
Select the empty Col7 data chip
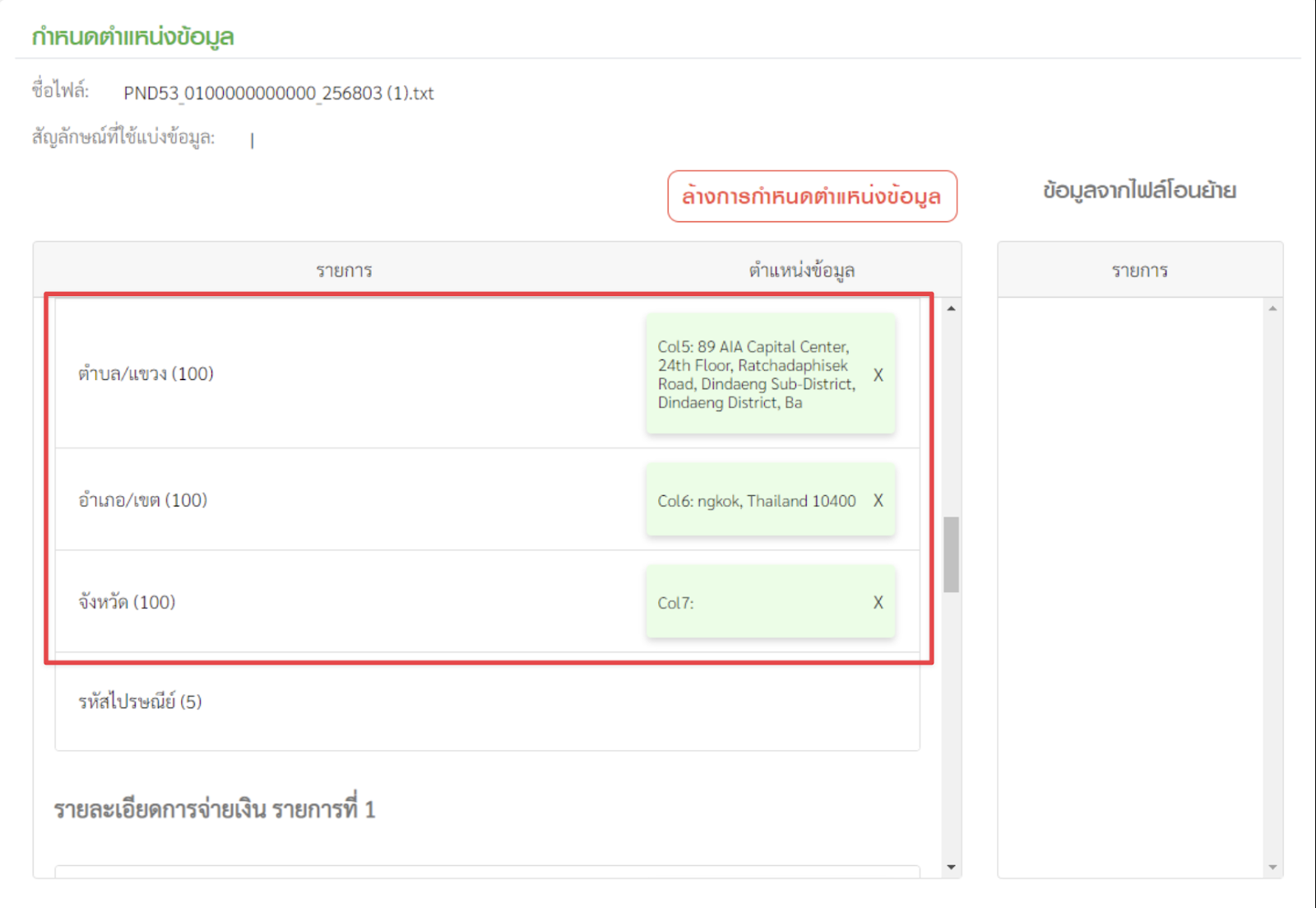[x=757, y=603]
